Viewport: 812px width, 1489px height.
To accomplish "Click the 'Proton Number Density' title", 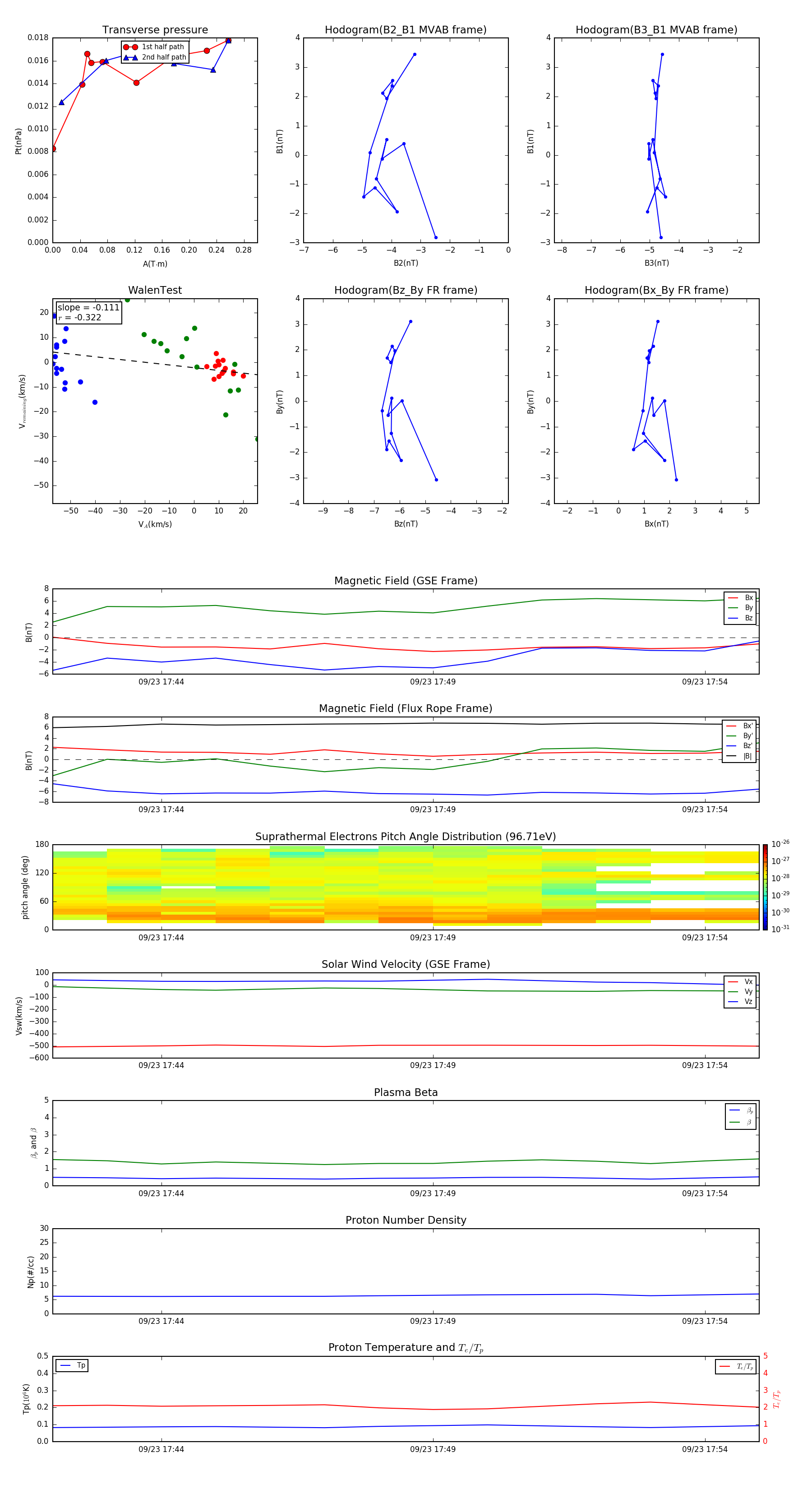I will coord(406,1220).
